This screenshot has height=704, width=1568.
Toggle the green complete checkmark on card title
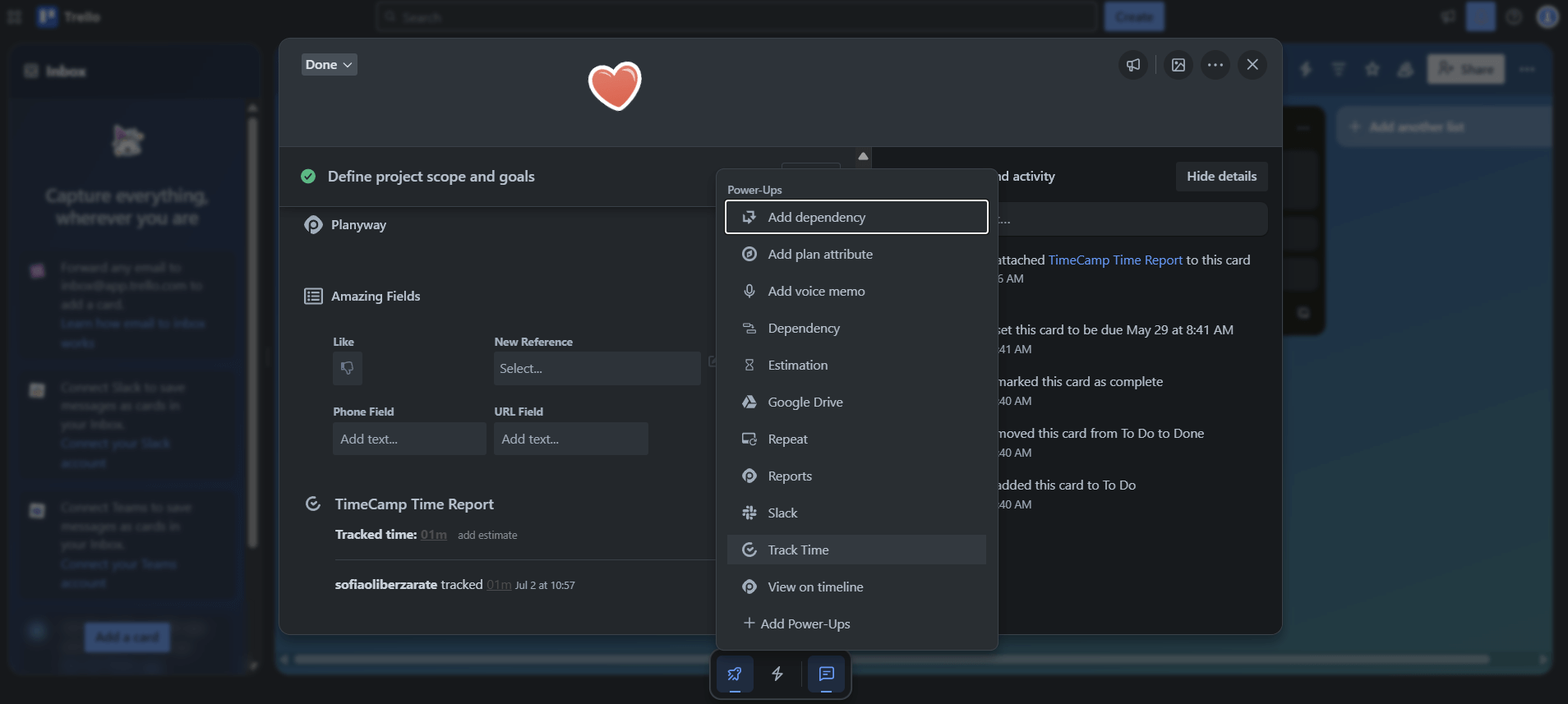coord(308,176)
